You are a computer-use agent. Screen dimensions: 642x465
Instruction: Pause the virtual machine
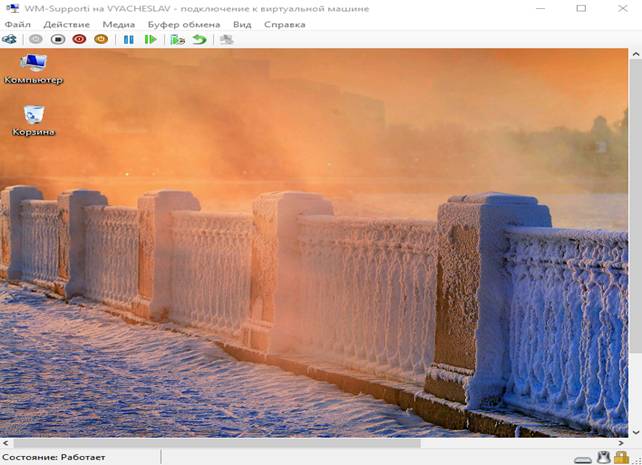129,40
